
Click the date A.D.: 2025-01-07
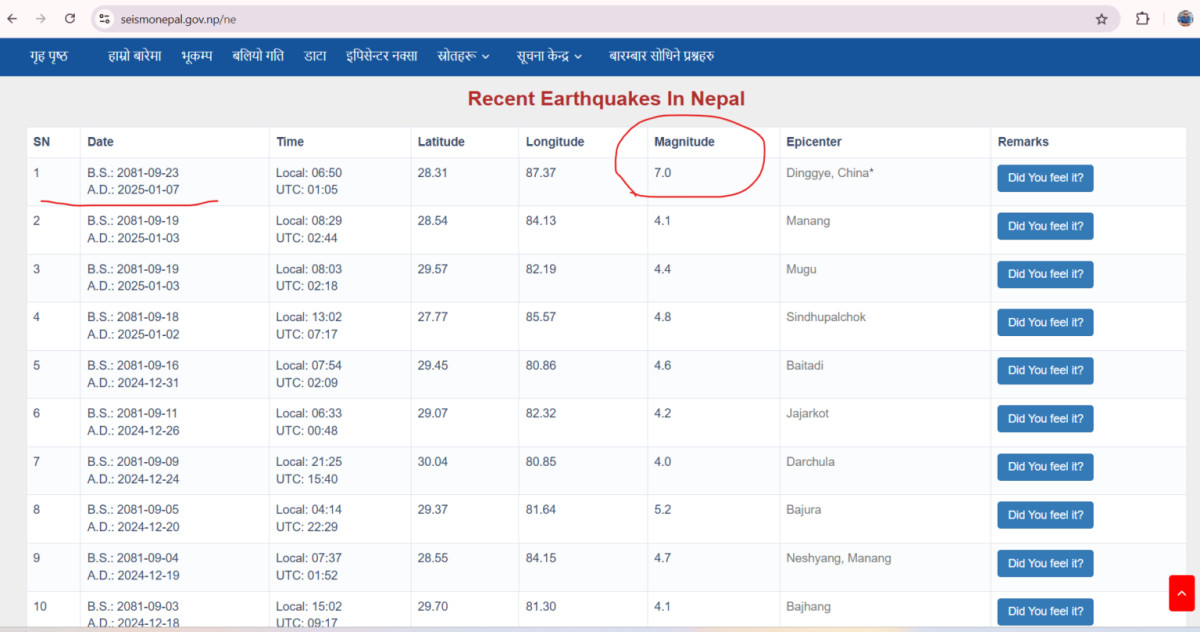pos(133,190)
